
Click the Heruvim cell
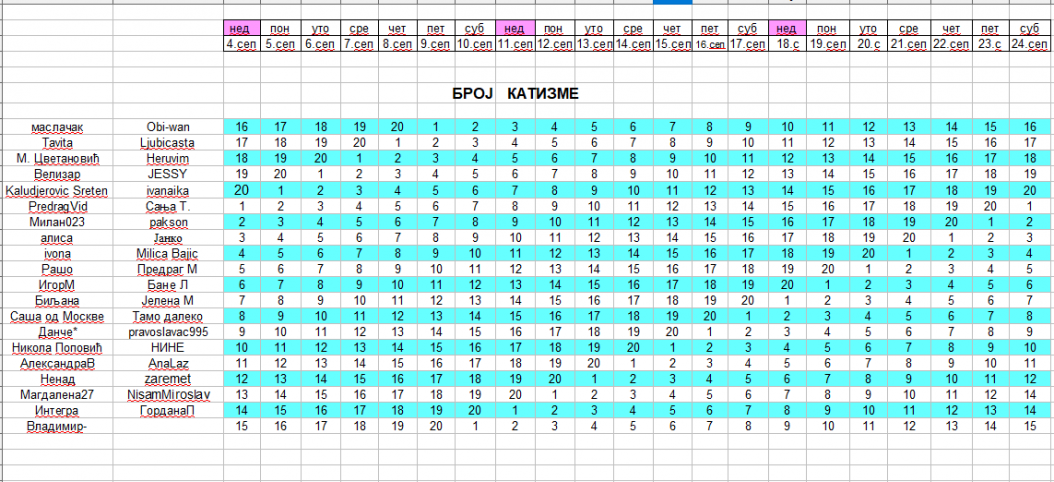pos(168,159)
